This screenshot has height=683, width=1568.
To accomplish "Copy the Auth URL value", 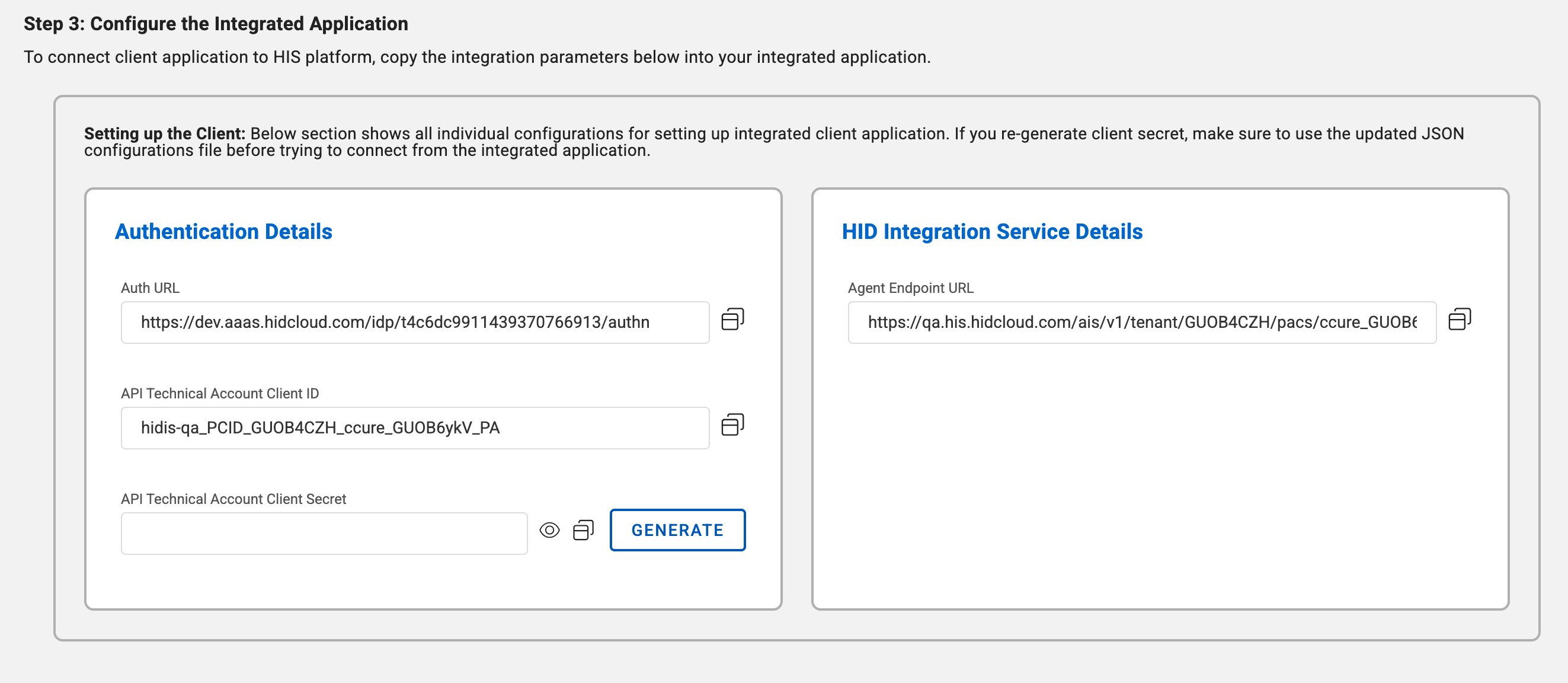I will pyautogui.click(x=732, y=320).
